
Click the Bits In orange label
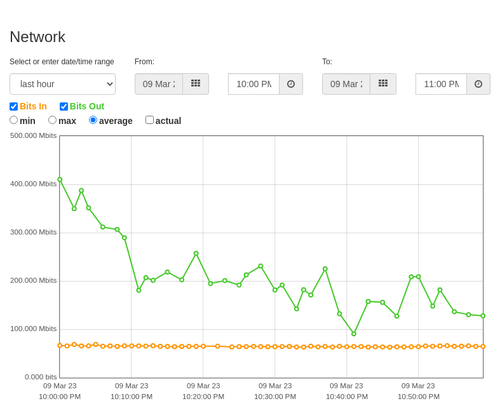33,106
